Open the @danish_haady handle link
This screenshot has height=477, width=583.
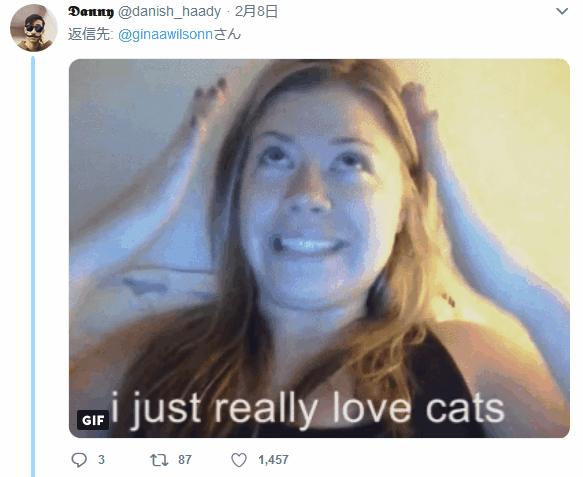click(170, 12)
